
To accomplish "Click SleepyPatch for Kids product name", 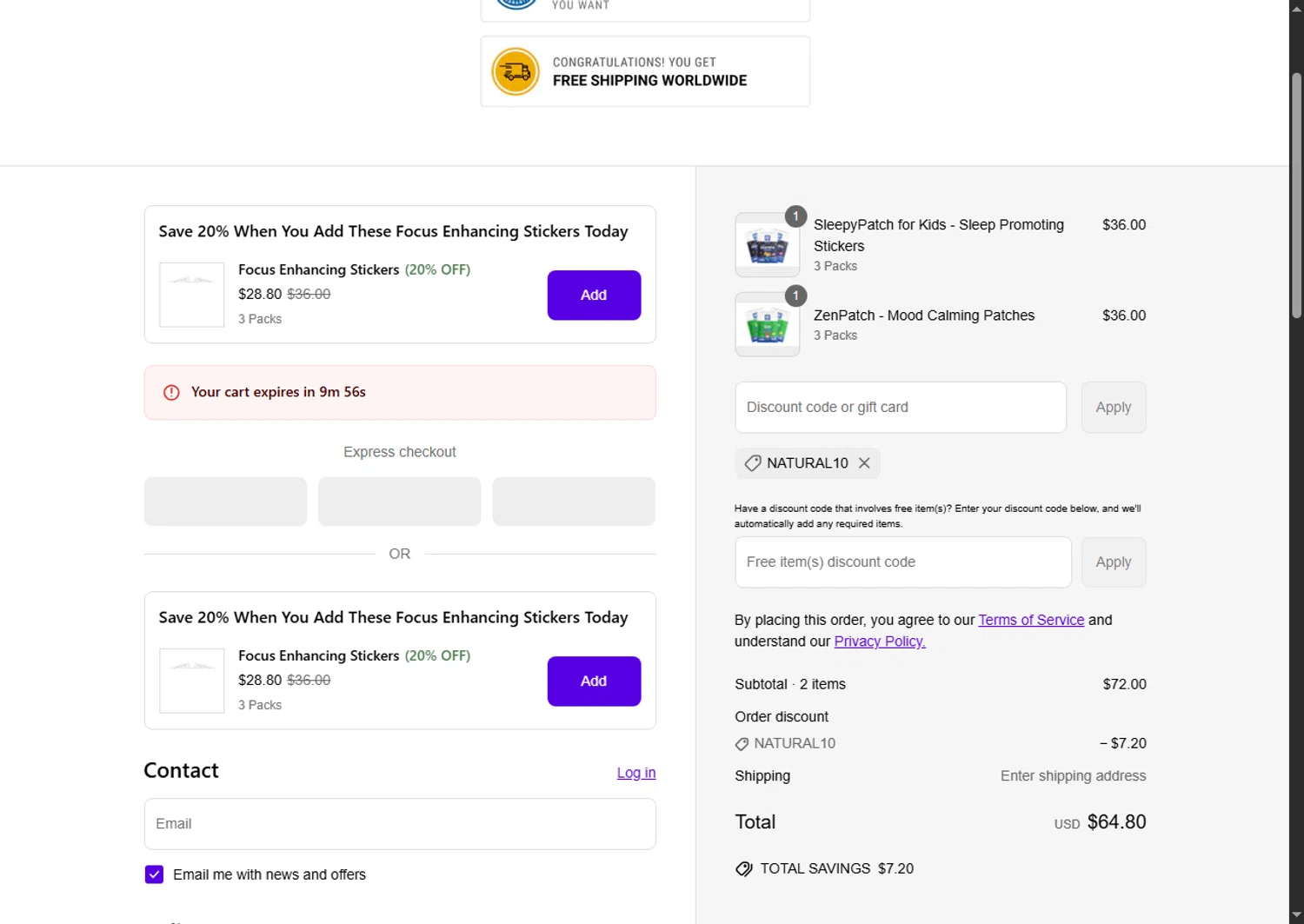I will [939, 236].
